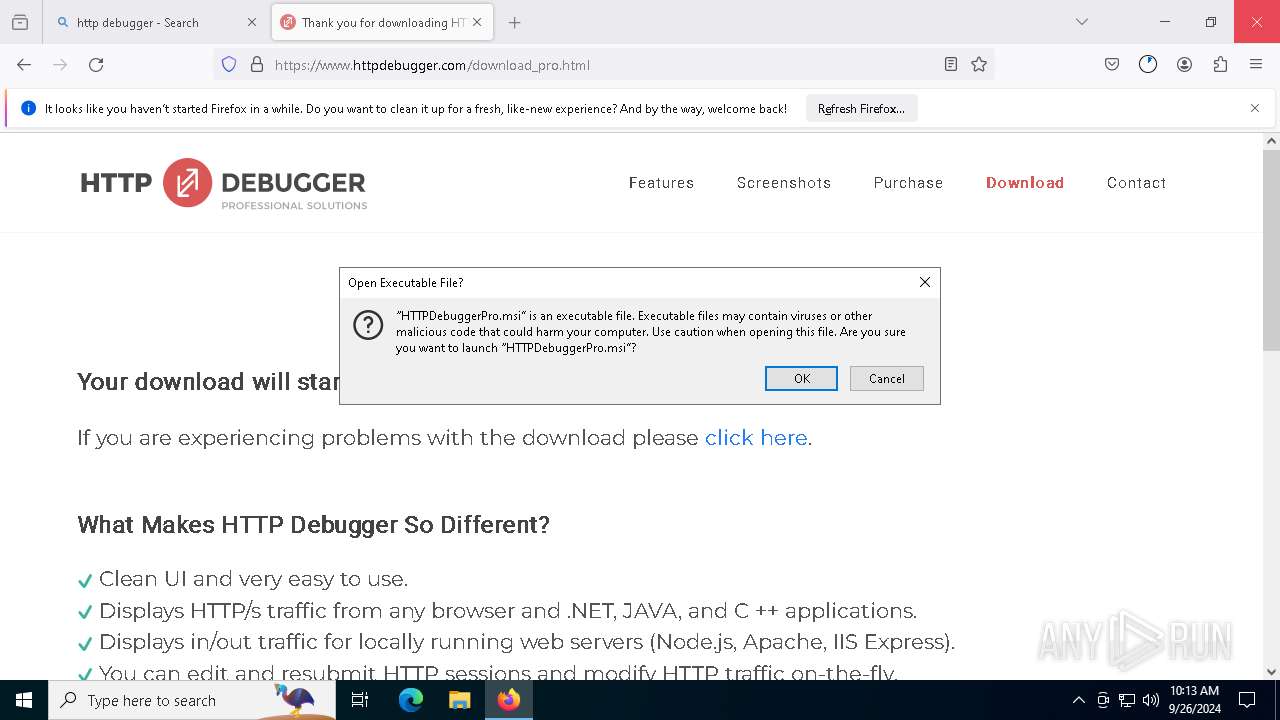
Task: Click the HTTP Debugger logo
Action: pyautogui.click(x=224, y=183)
